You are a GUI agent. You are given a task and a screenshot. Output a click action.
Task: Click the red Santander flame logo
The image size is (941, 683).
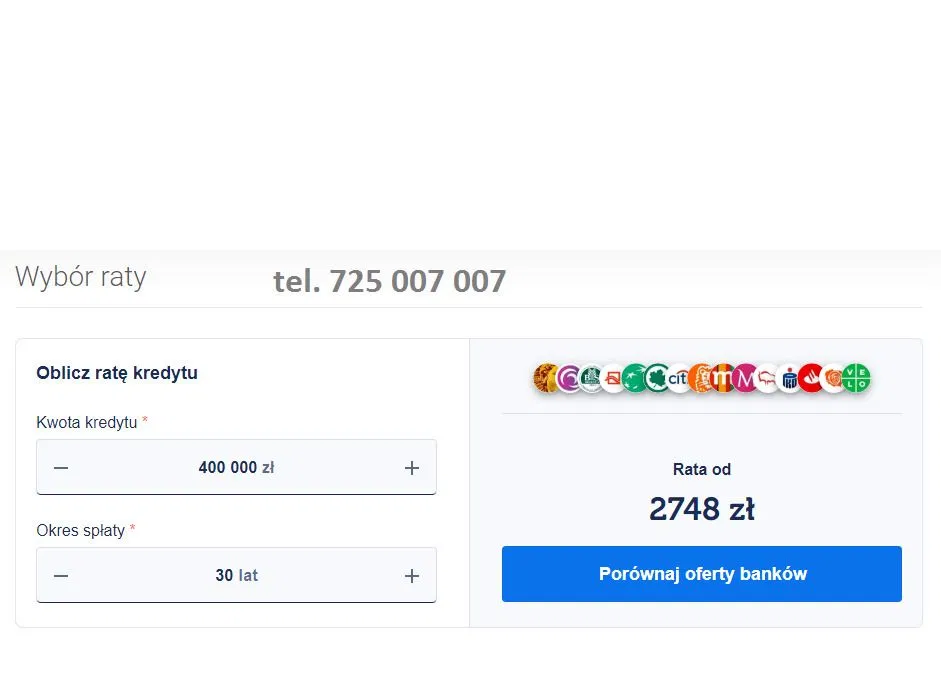tap(811, 378)
